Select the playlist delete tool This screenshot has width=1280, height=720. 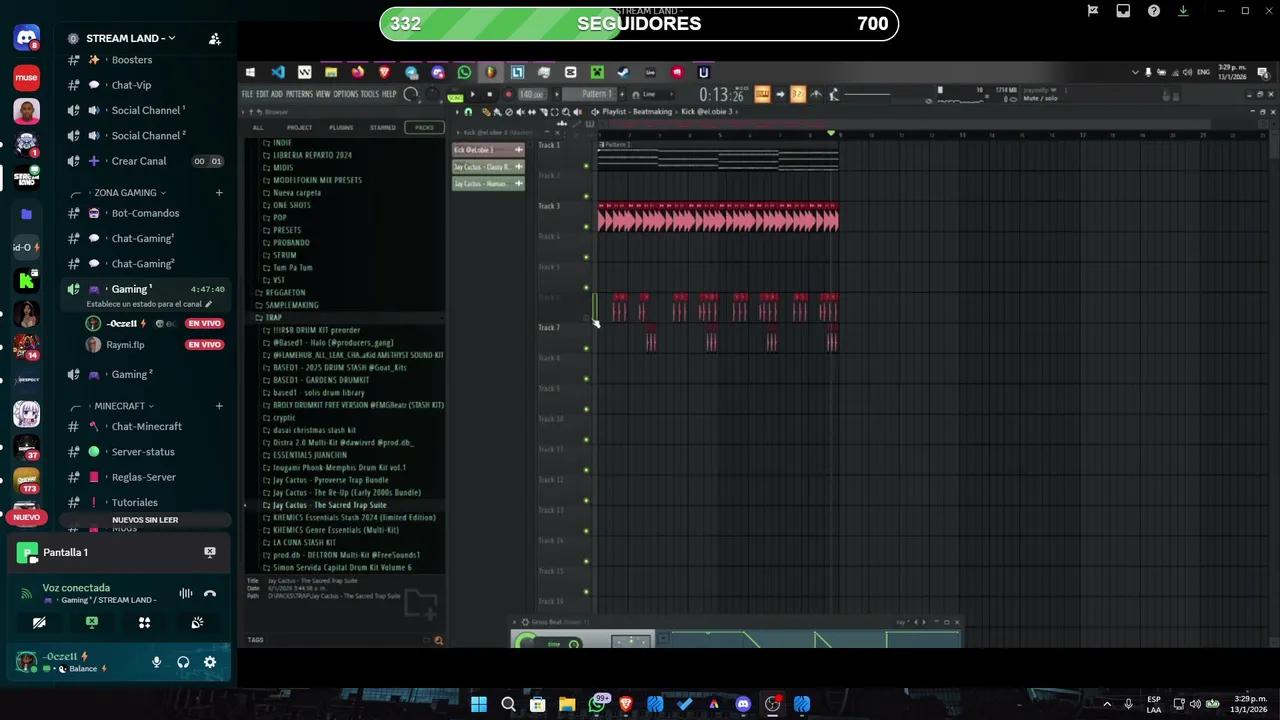[x=509, y=112]
